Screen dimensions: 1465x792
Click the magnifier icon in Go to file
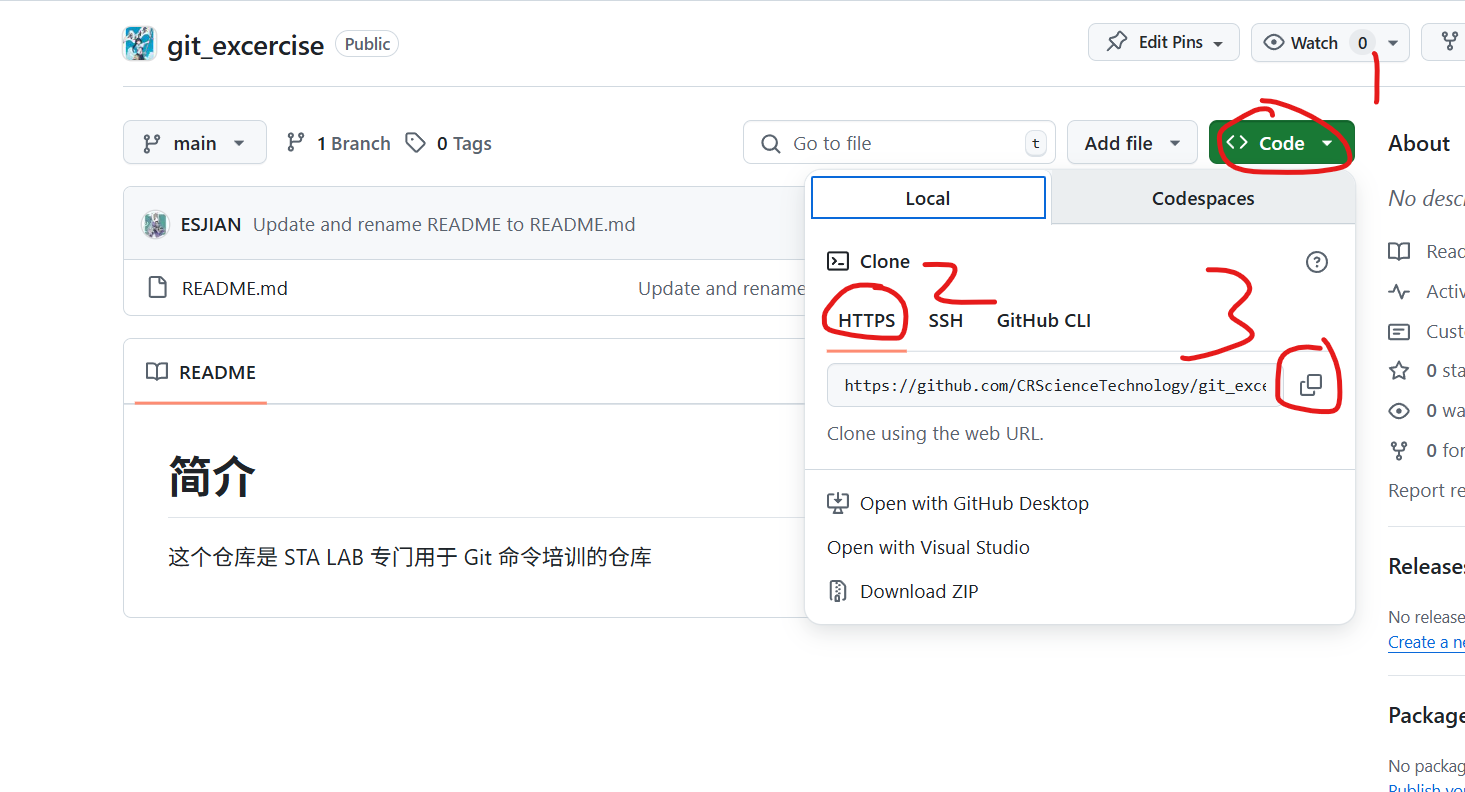(x=771, y=144)
